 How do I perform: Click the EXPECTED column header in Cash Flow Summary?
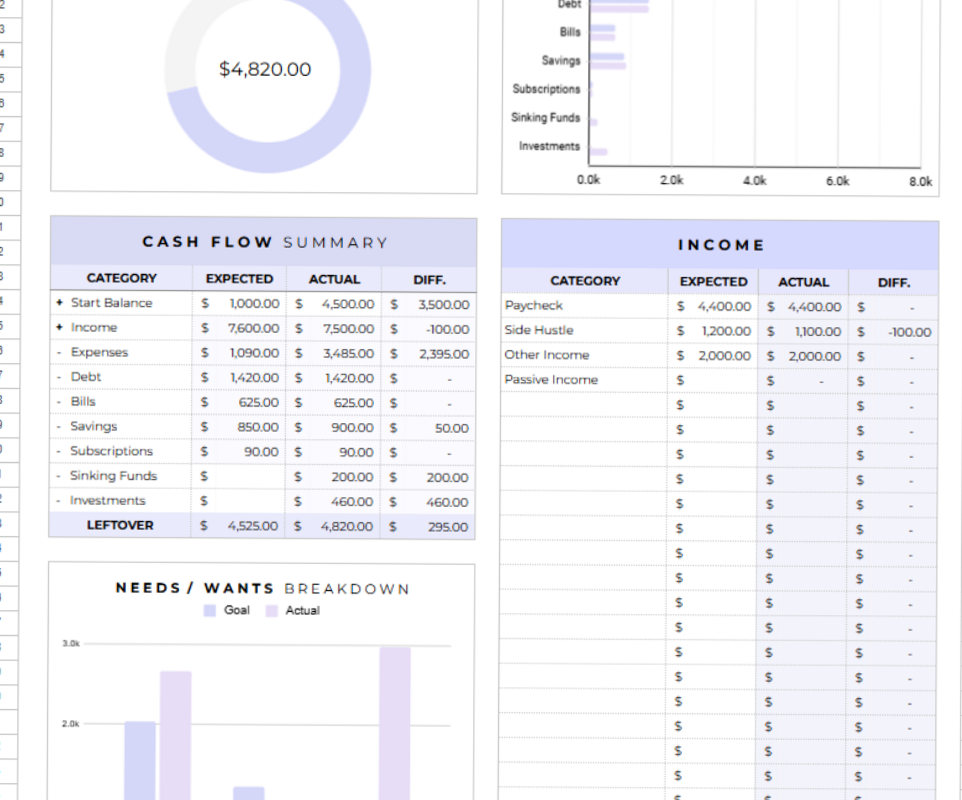[x=239, y=278]
